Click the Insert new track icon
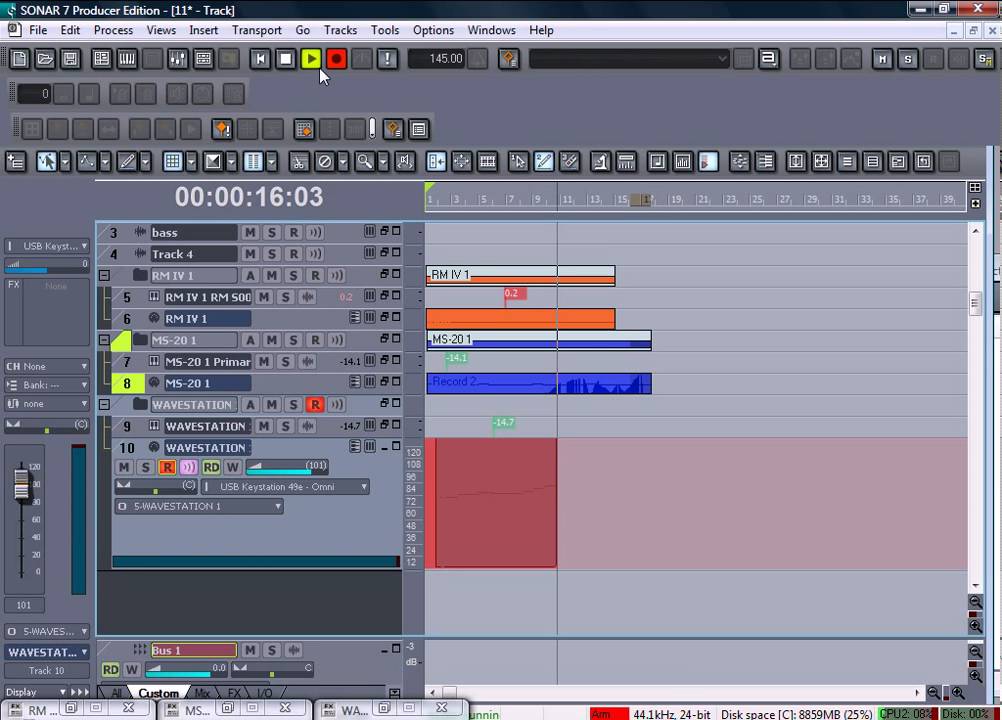The image size is (1002, 720). point(15,162)
